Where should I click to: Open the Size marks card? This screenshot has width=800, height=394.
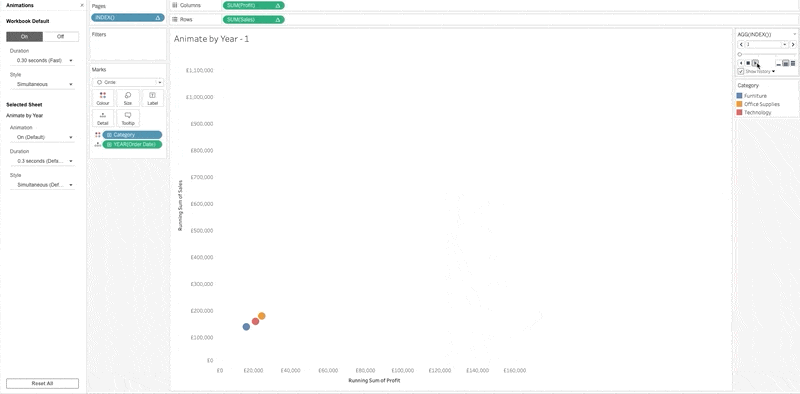point(128,98)
